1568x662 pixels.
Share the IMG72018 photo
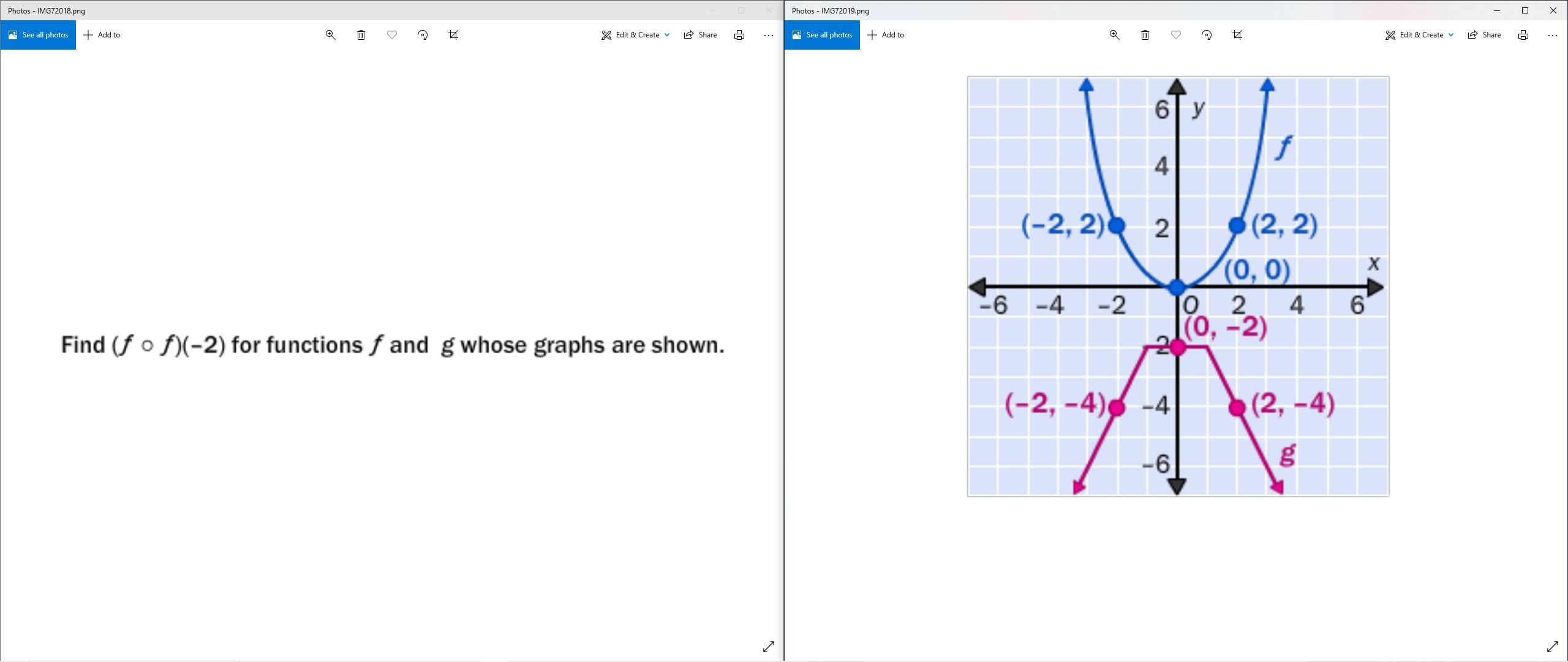point(700,35)
